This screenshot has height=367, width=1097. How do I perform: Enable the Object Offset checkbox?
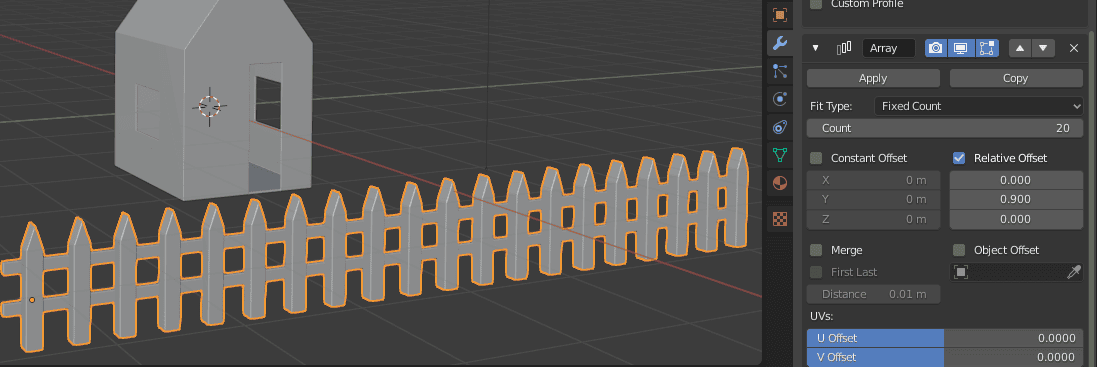tap(959, 250)
